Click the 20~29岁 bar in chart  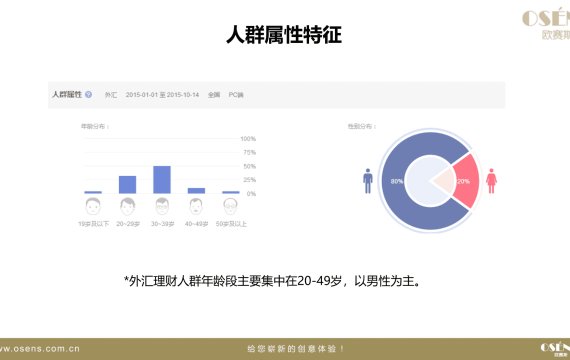[x=128, y=185]
